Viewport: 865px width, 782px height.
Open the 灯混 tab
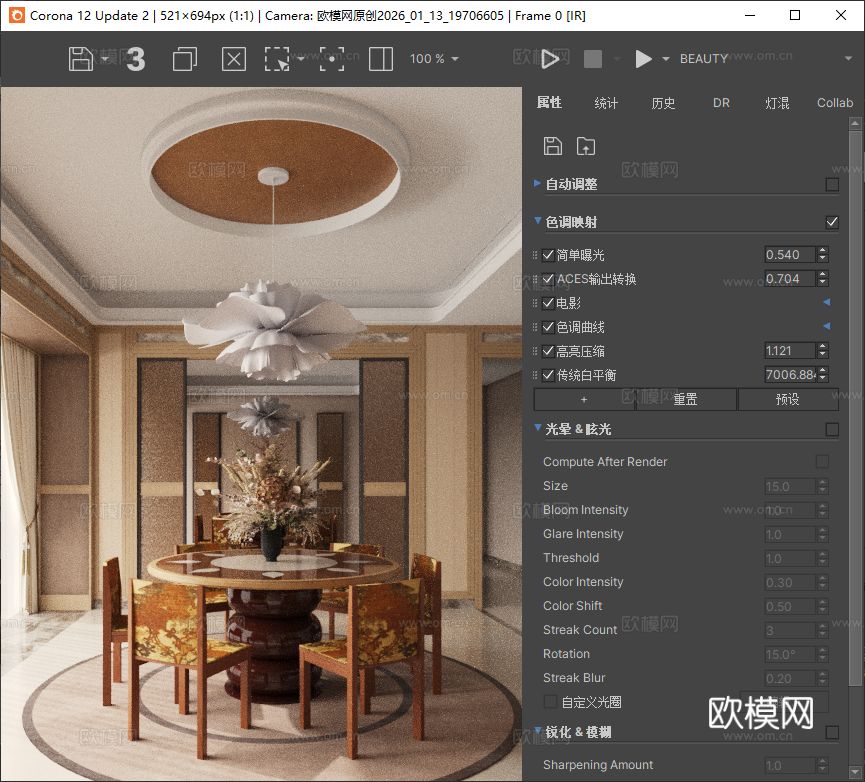[777, 102]
